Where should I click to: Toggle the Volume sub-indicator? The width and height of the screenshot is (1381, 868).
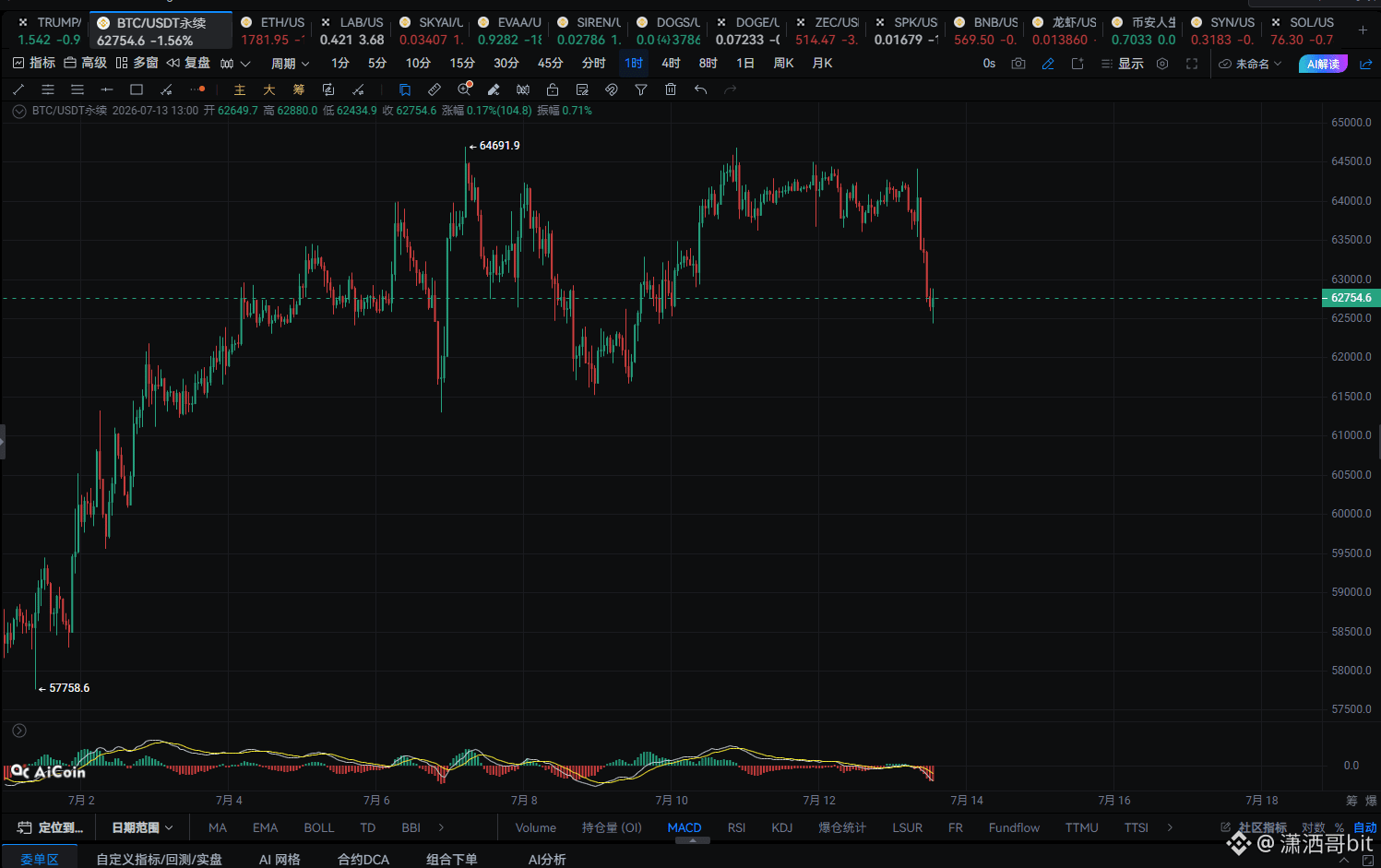(536, 827)
